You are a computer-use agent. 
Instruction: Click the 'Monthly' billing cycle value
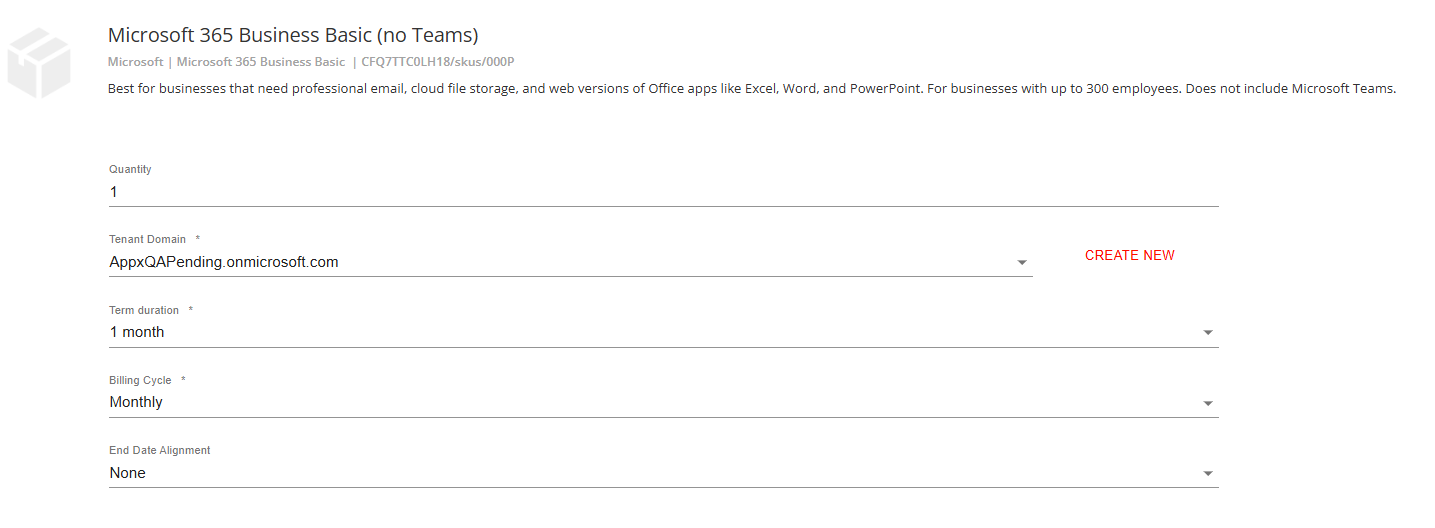pyautogui.click(x=136, y=402)
